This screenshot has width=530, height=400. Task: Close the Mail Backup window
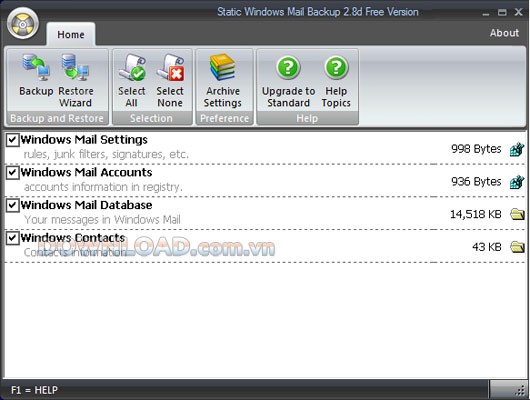pyautogui.click(x=519, y=12)
